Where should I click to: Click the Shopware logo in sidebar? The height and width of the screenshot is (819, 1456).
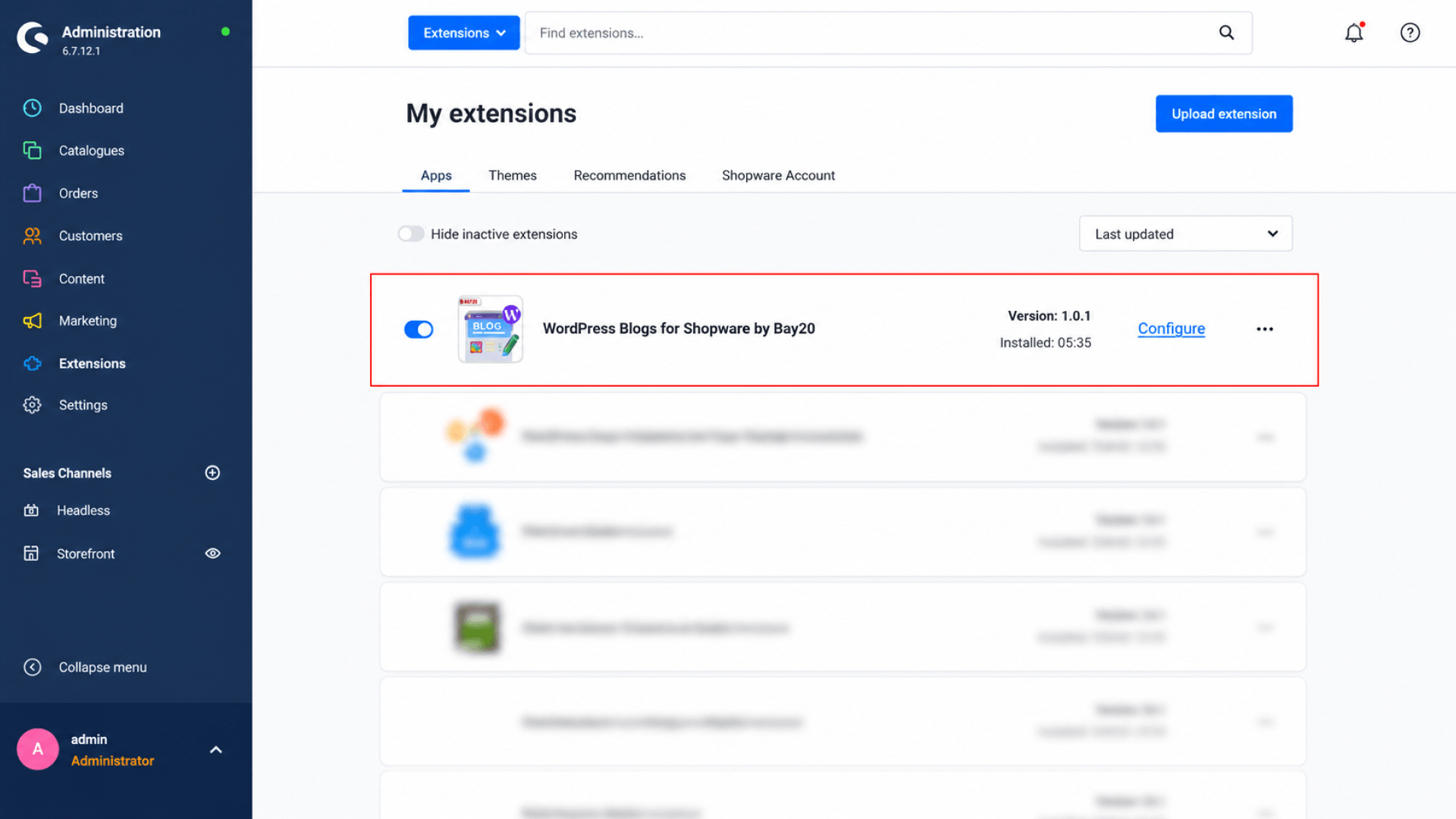[33, 38]
